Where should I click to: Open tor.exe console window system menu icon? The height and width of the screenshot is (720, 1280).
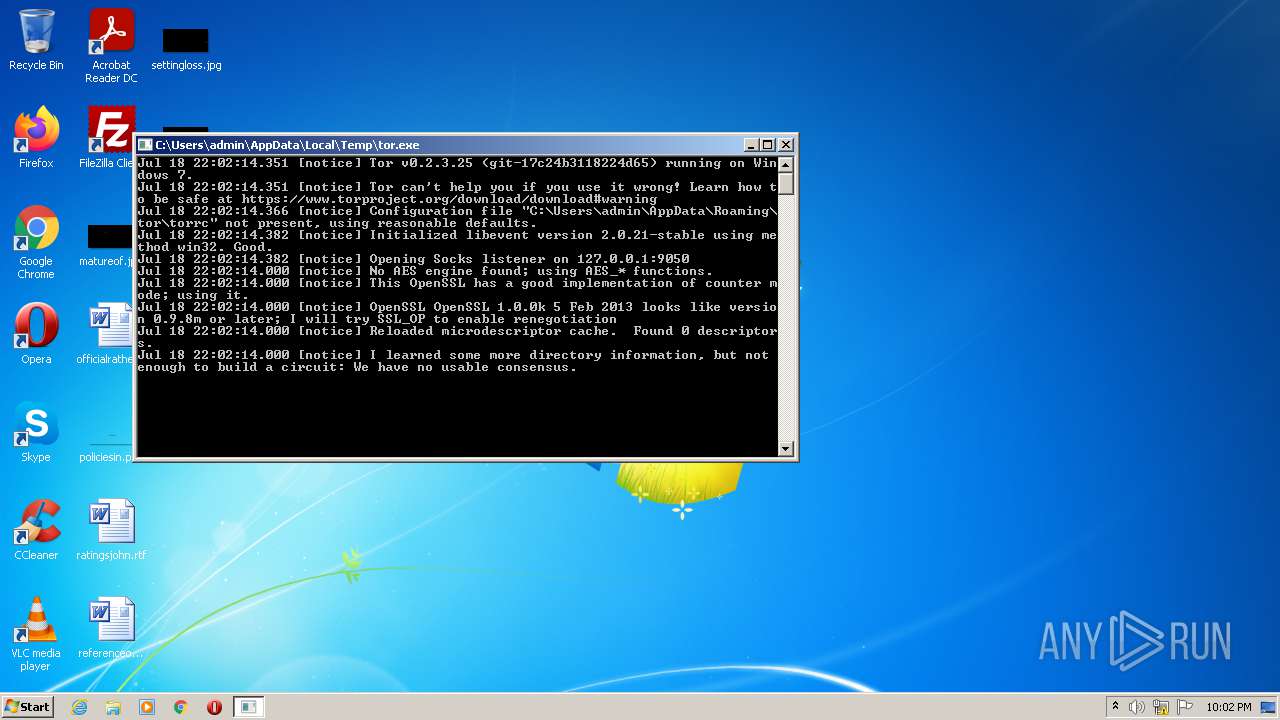(145, 145)
